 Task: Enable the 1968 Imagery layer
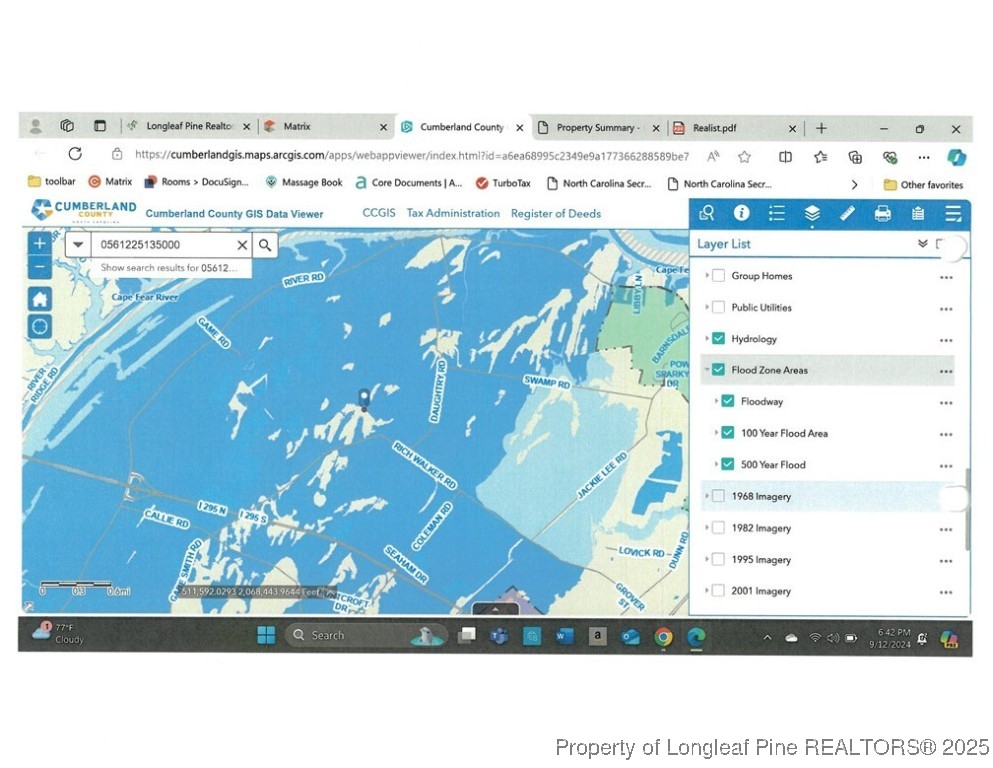718,496
